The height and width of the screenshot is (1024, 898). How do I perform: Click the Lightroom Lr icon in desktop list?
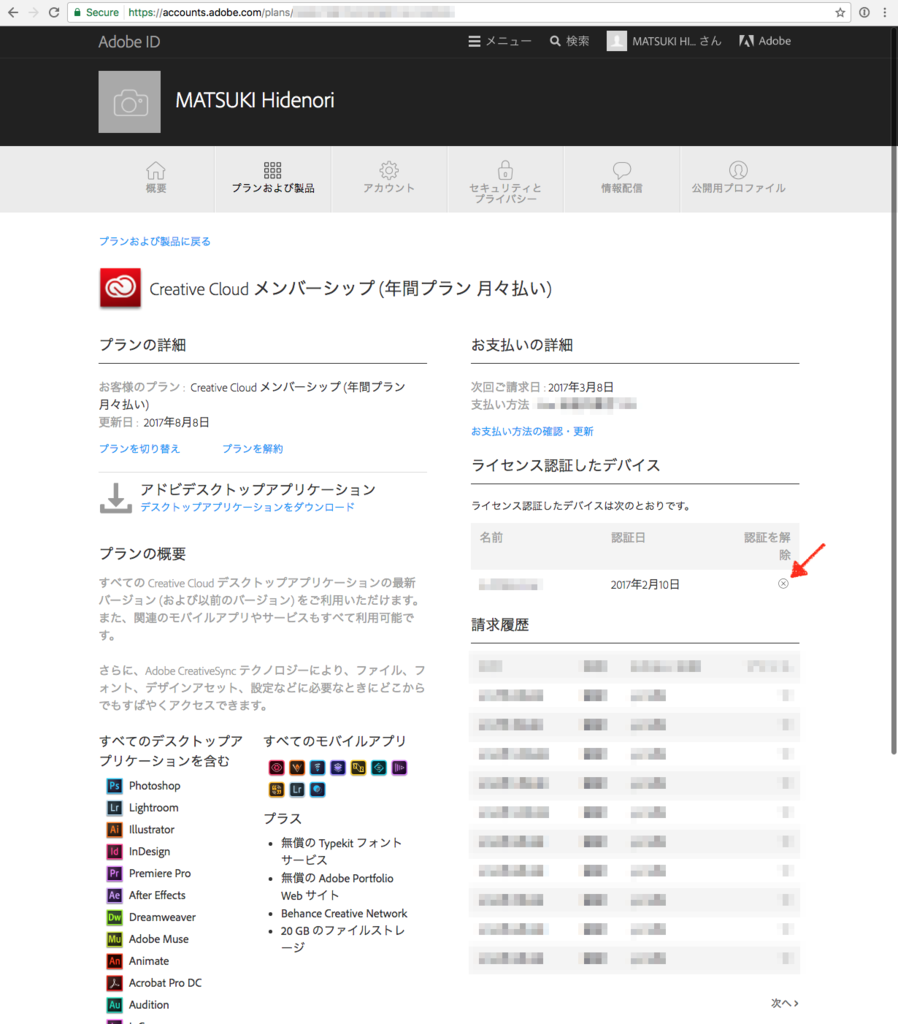click(114, 808)
